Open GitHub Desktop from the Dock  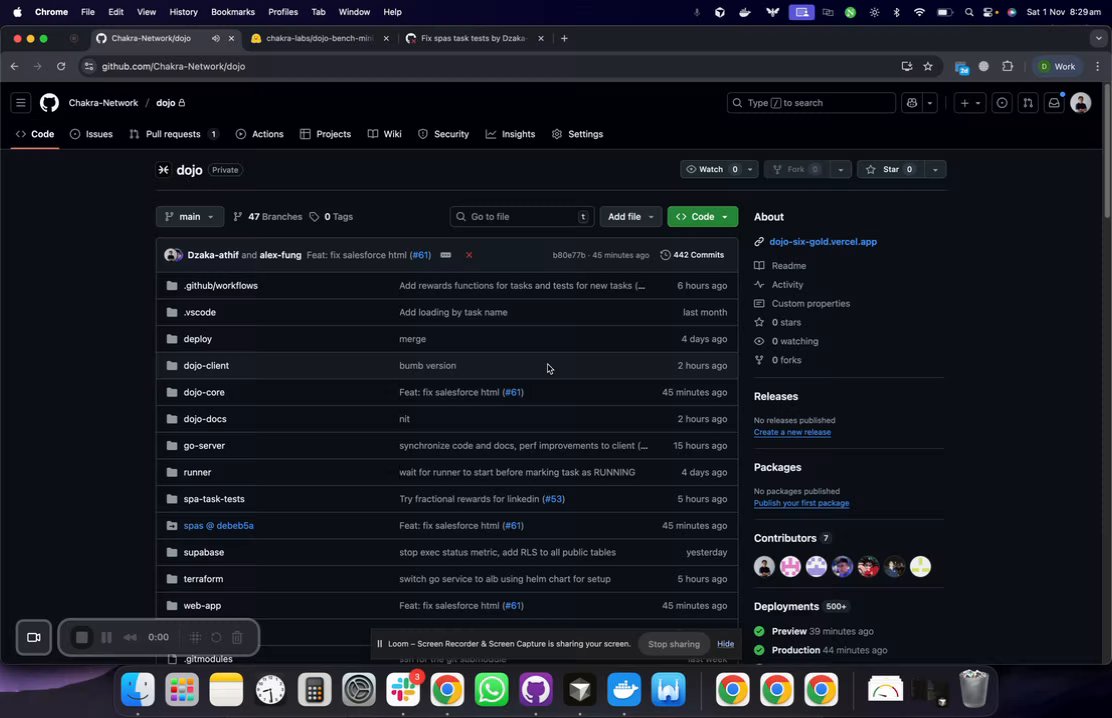[535, 690]
